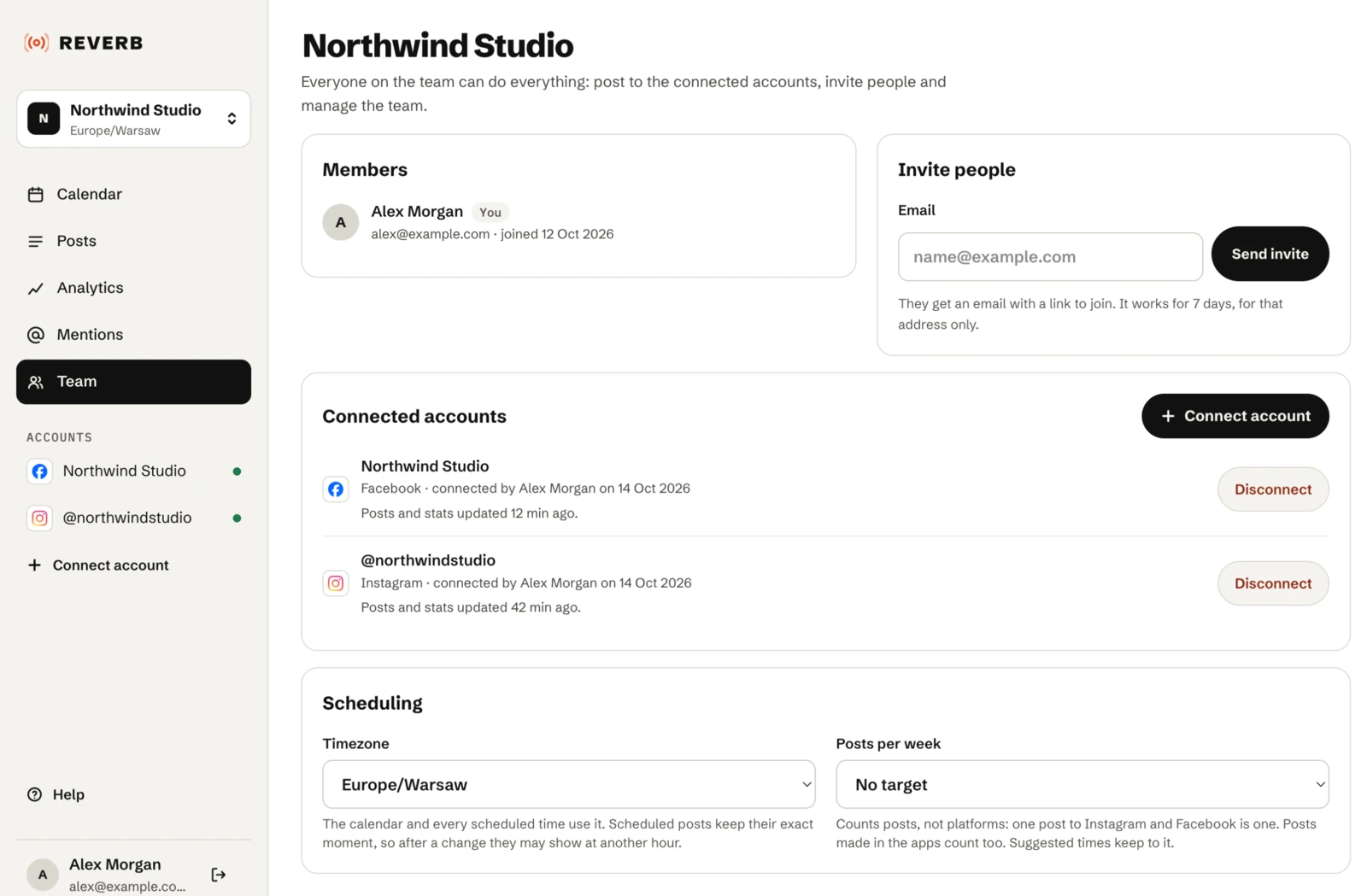Click the Posts list icon
This screenshot has height=896, width=1367.
(x=35, y=242)
